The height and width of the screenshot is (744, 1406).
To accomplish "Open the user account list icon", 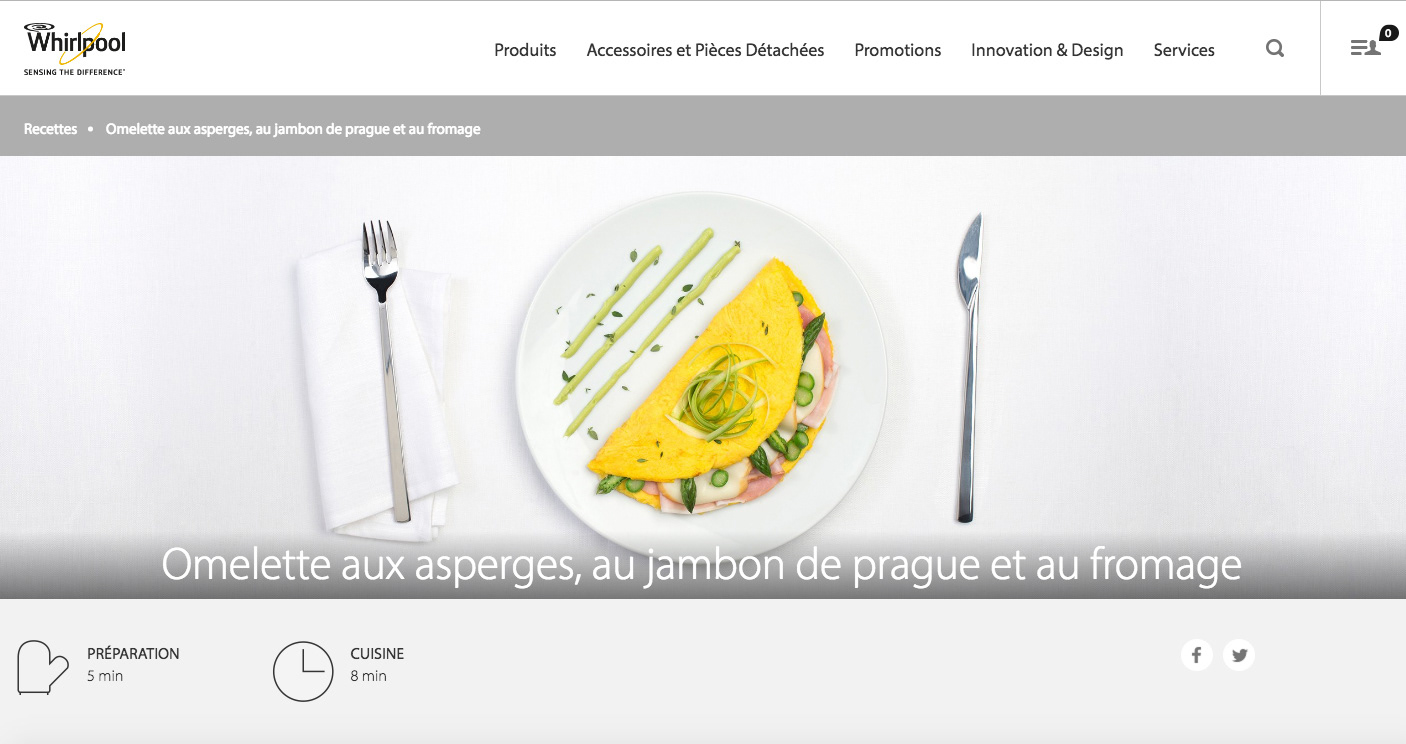I will tap(1365, 48).
